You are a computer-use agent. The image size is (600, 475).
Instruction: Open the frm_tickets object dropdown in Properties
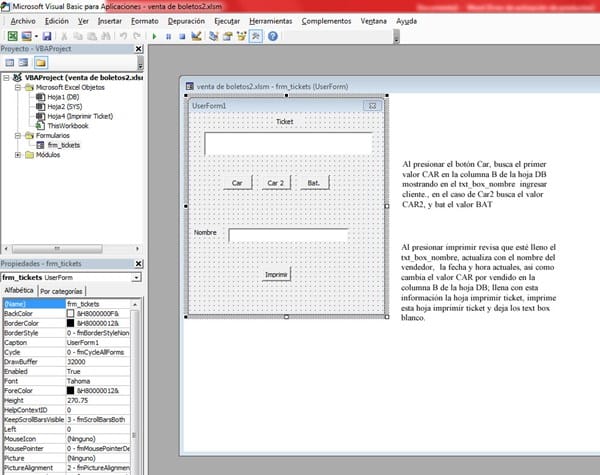coord(136,277)
